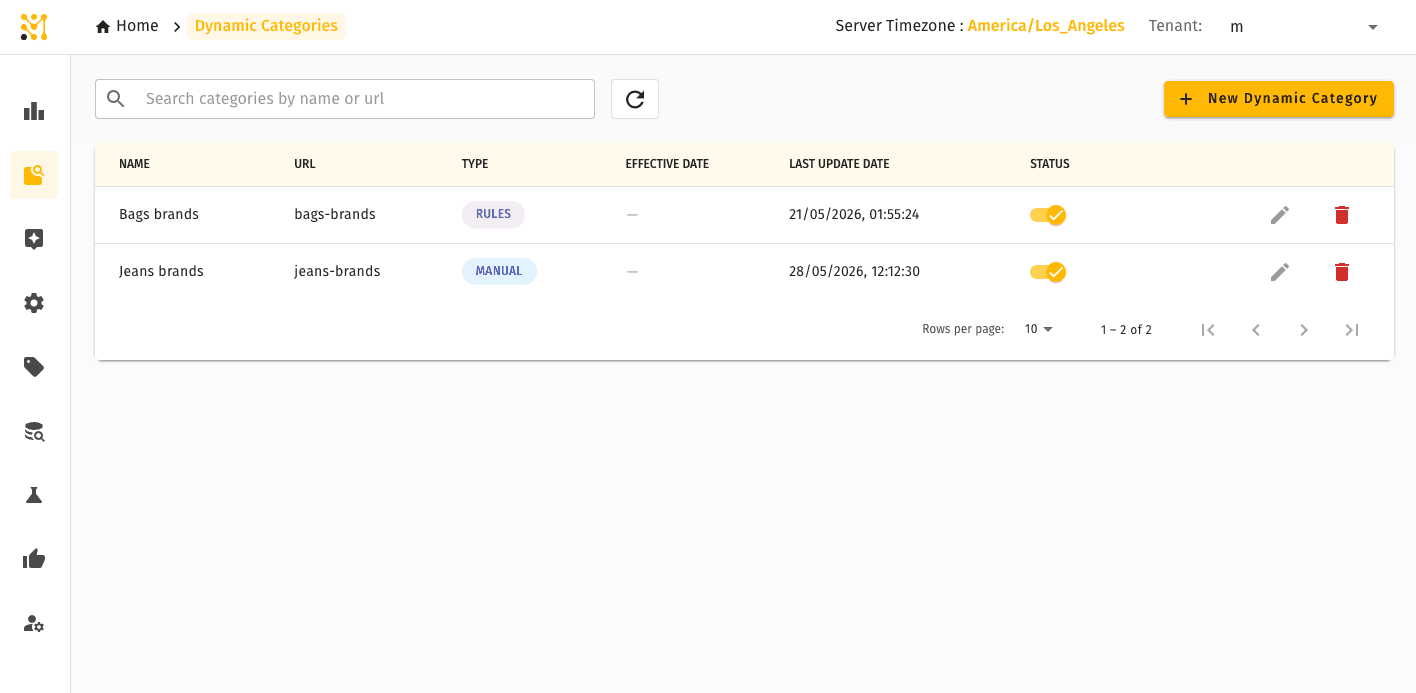Edit the Jeans brands category

click(x=1280, y=272)
